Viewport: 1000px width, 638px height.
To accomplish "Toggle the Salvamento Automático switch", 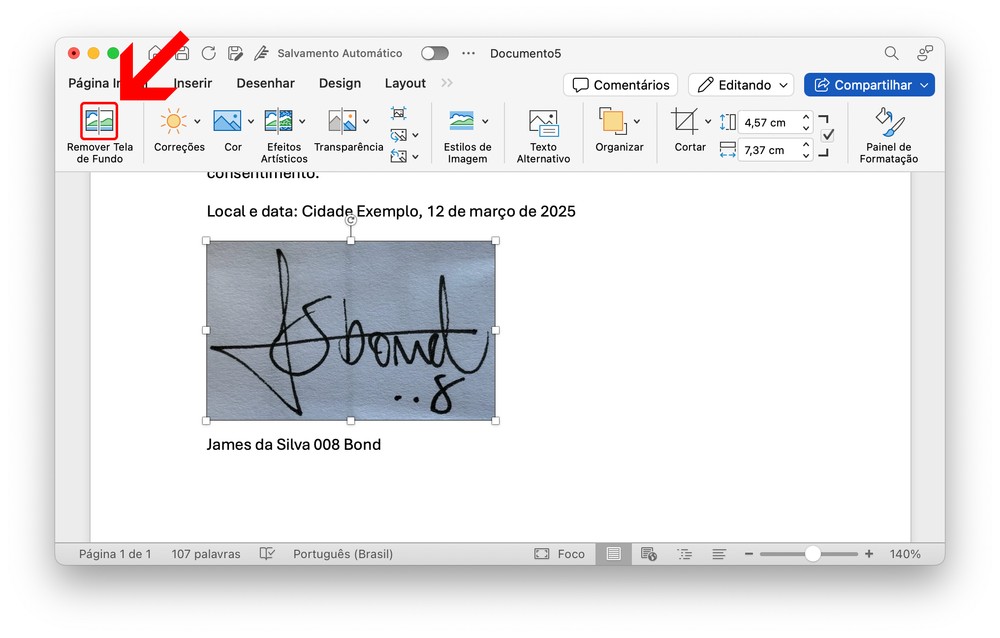I will point(434,53).
